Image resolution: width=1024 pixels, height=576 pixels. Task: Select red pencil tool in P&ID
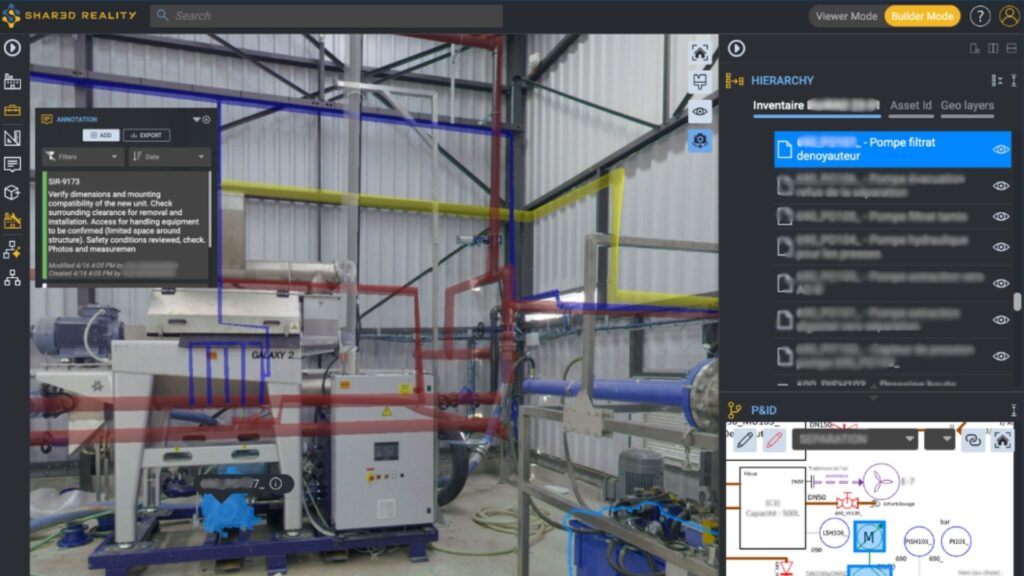coord(775,440)
